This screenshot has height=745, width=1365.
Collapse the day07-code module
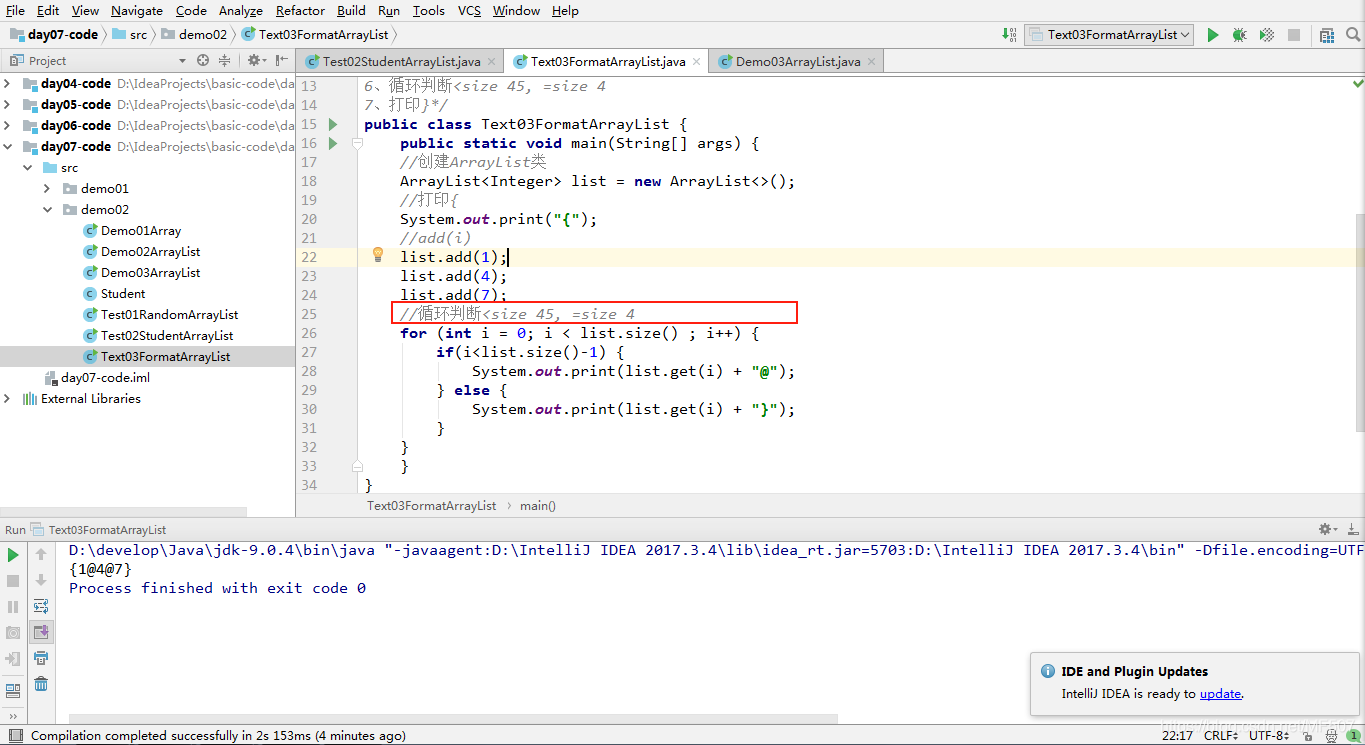(x=8, y=146)
